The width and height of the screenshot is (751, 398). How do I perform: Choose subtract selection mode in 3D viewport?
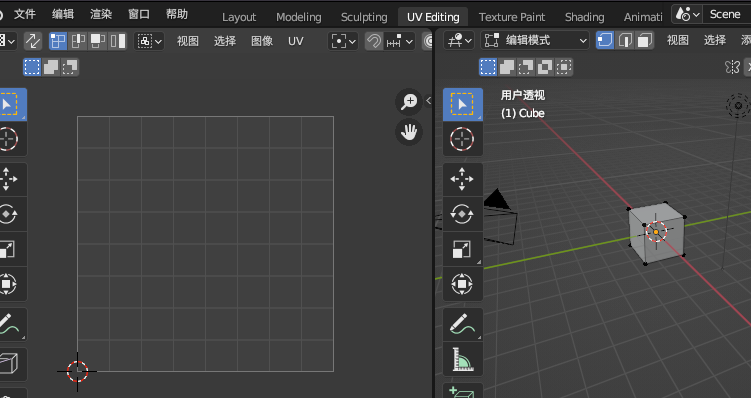pos(526,67)
